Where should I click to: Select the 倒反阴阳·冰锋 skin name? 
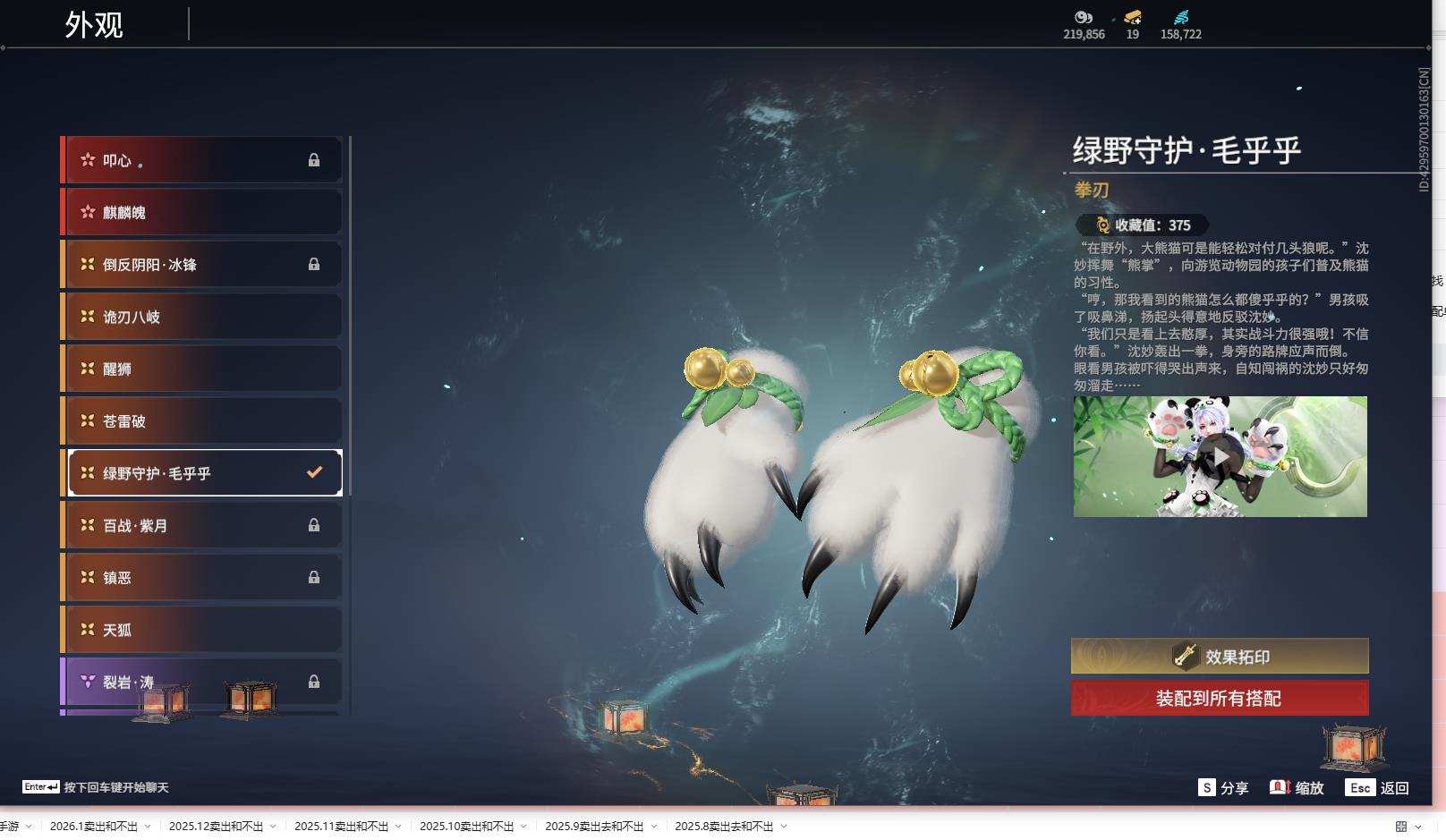(149, 264)
